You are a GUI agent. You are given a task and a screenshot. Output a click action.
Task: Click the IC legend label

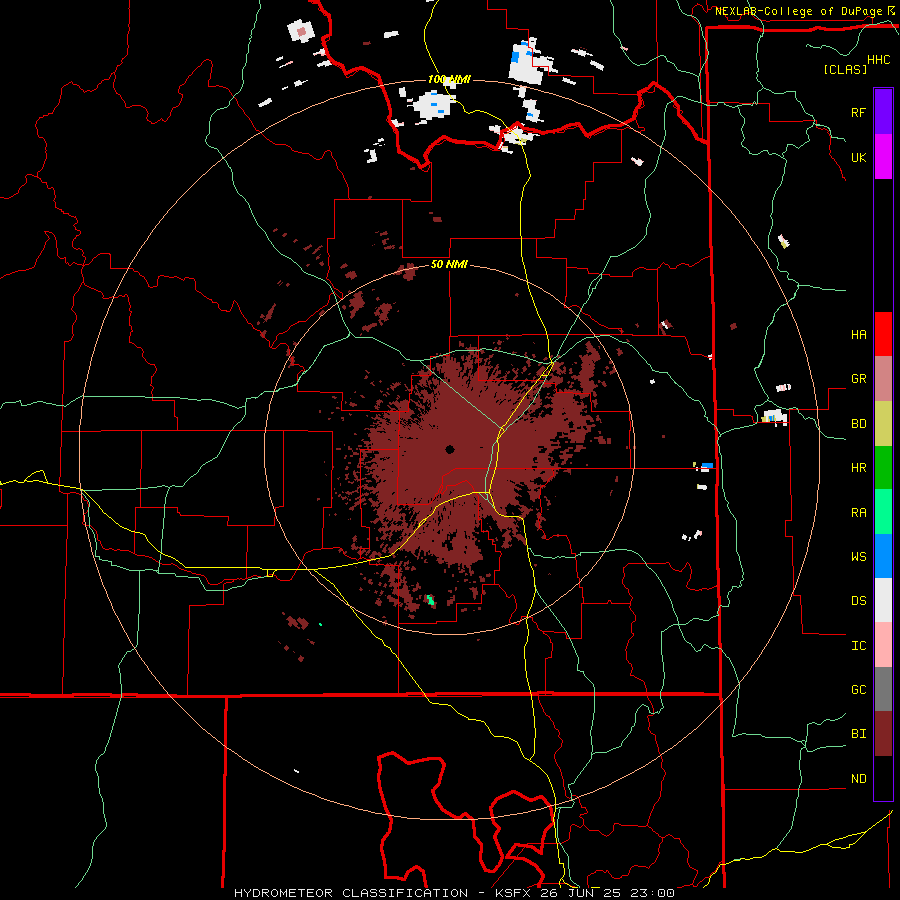click(x=858, y=645)
